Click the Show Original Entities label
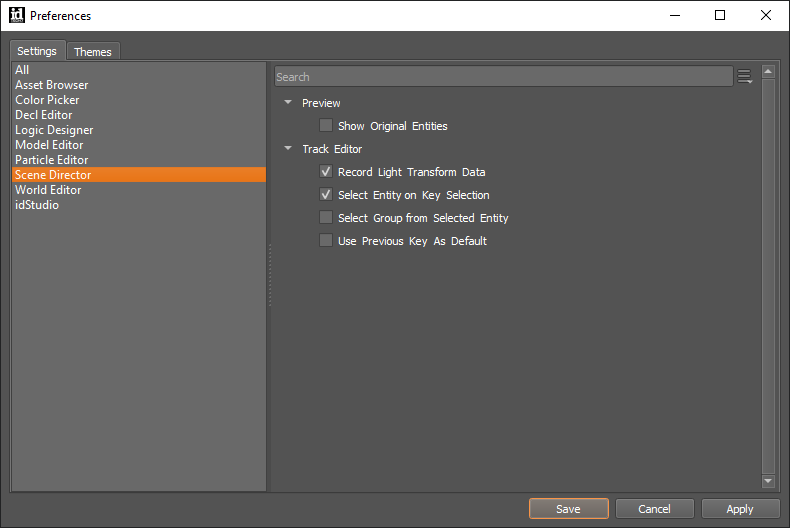 tap(392, 126)
